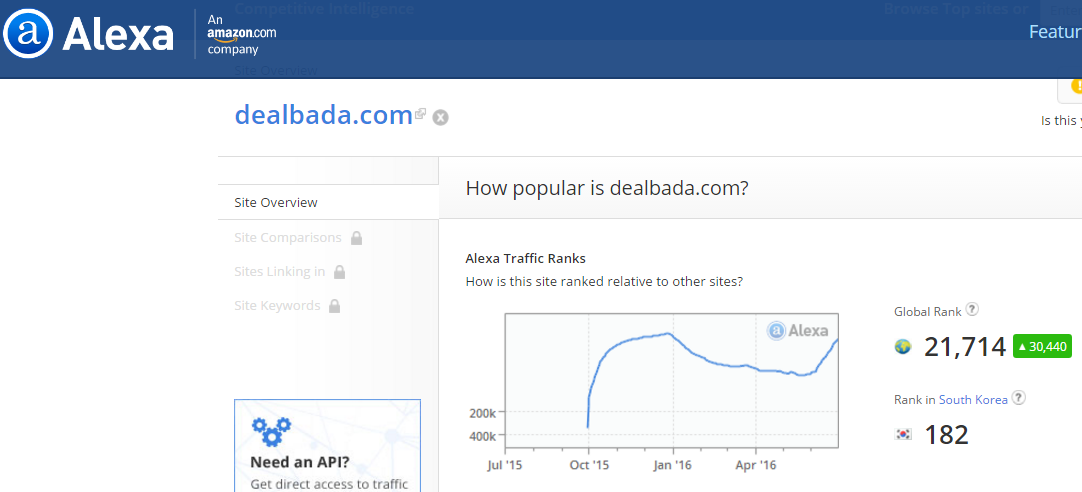Image resolution: width=1082 pixels, height=492 pixels.
Task: Click the dealbada.com site title link
Action: (x=323, y=114)
